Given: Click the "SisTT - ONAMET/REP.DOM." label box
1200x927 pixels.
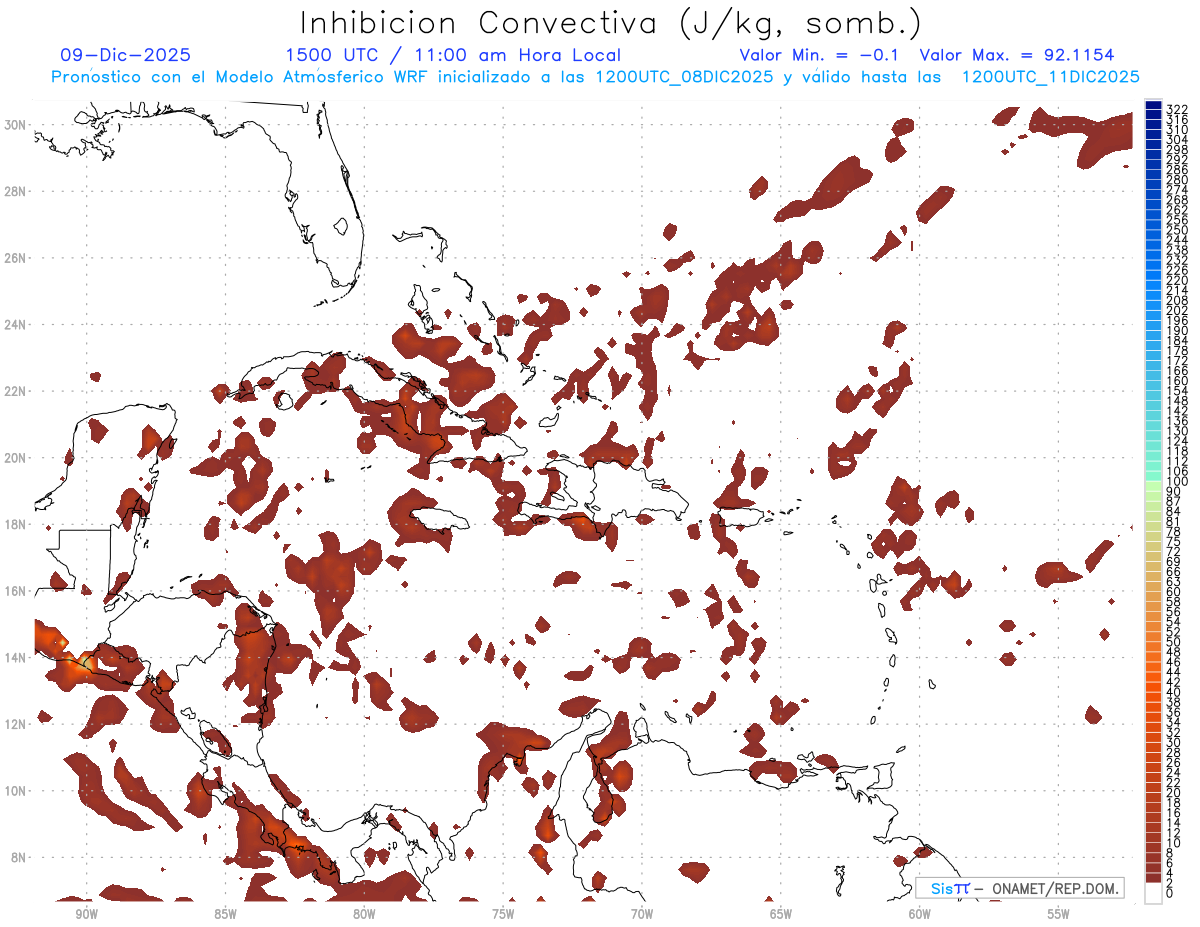Looking at the screenshot, I should (1020, 888).
